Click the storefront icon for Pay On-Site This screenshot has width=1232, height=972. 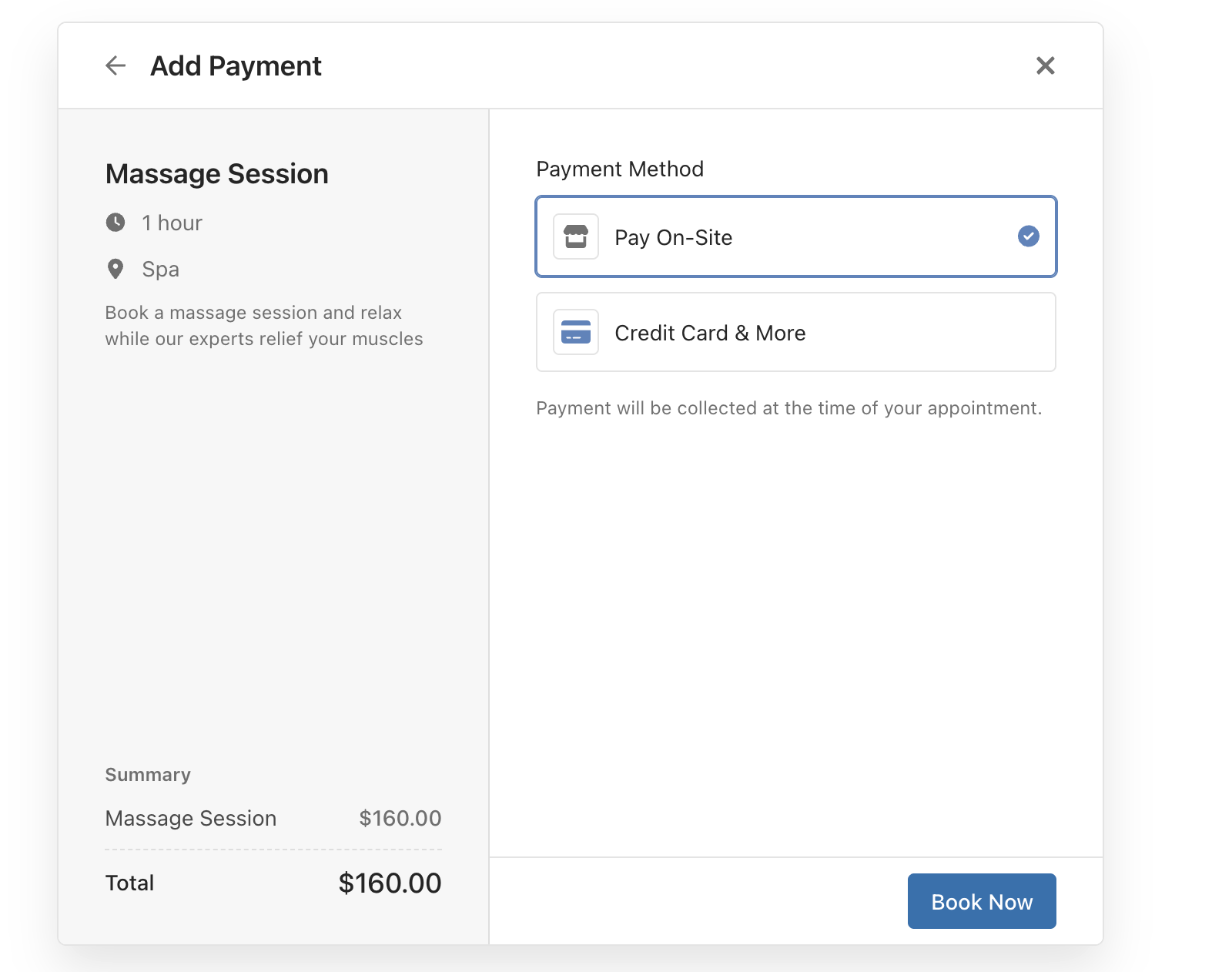pyautogui.click(x=576, y=236)
